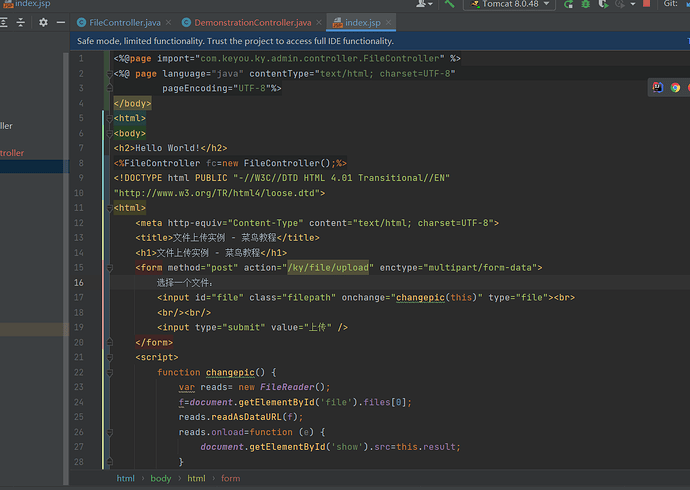Start debugging with the green bug icon
Viewport: 690px width, 490px height.
[x=586, y=4]
